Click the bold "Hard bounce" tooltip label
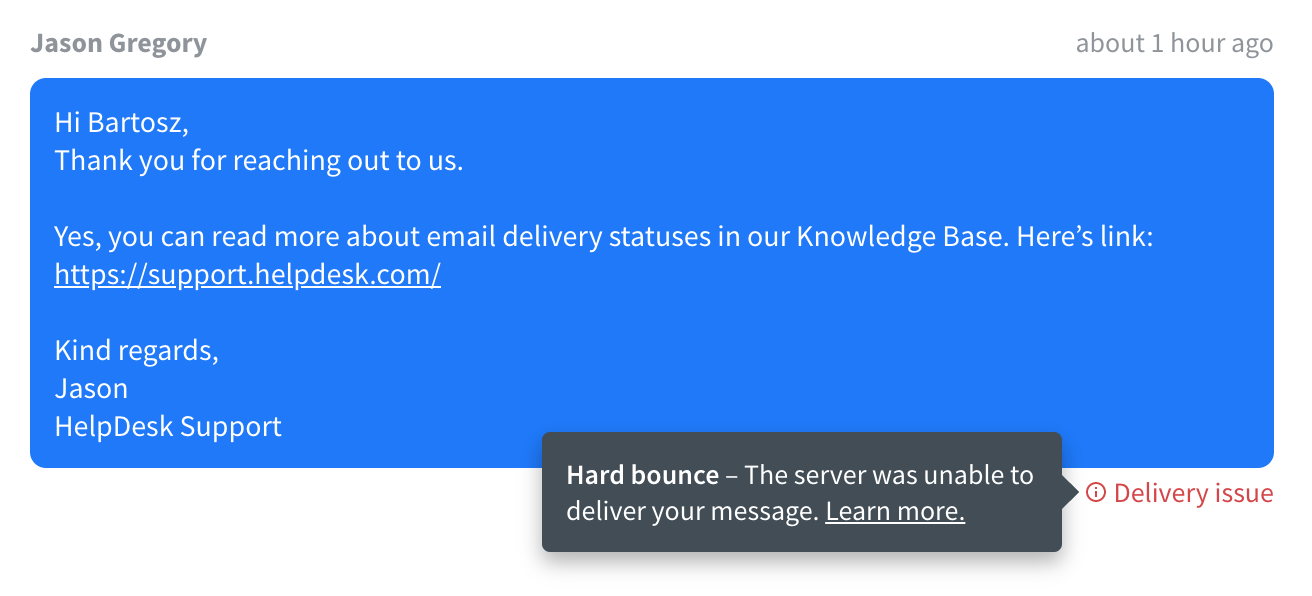Viewport: 1312px width, 596px height. click(642, 475)
